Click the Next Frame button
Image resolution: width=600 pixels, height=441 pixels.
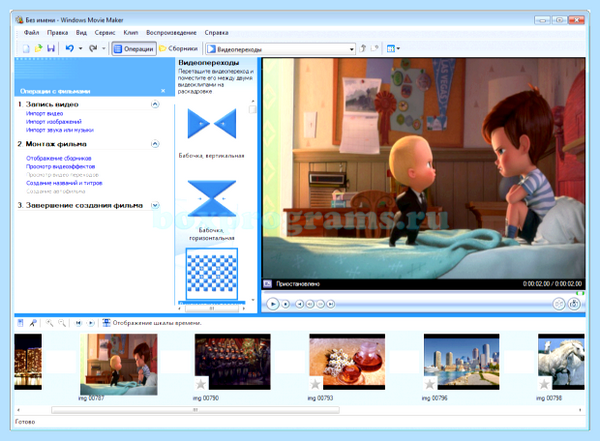tap(320, 304)
